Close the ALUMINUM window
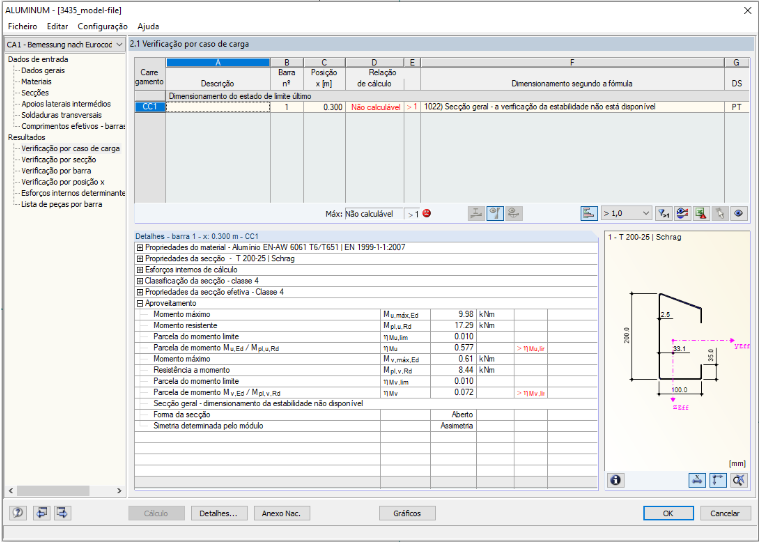 [747, 10]
